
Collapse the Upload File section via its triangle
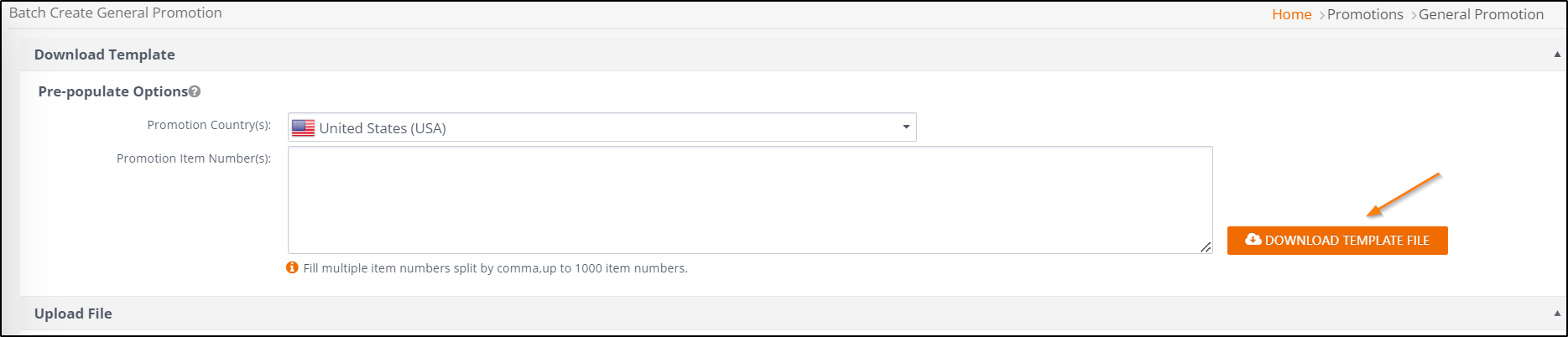coord(1558,314)
